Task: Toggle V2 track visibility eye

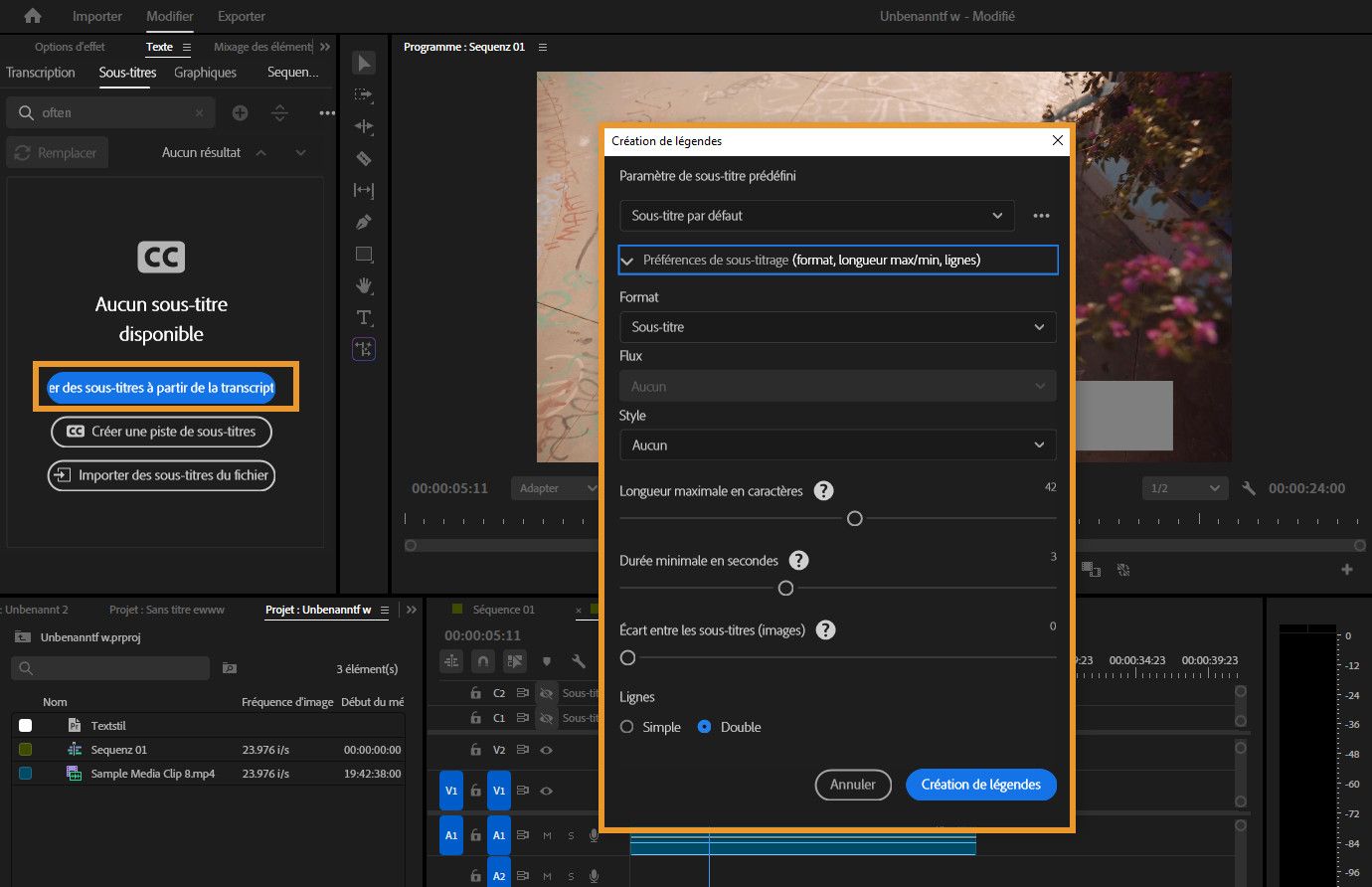Action: pyautogui.click(x=546, y=750)
